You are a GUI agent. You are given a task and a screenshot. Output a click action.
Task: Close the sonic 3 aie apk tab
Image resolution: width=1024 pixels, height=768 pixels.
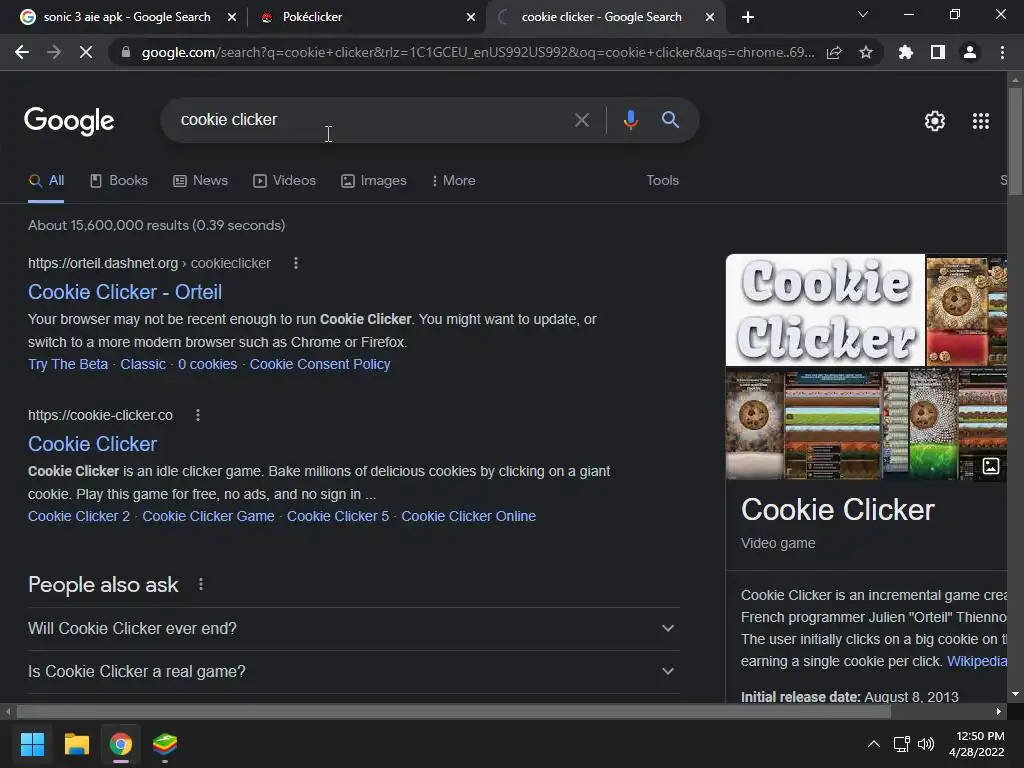click(x=232, y=17)
